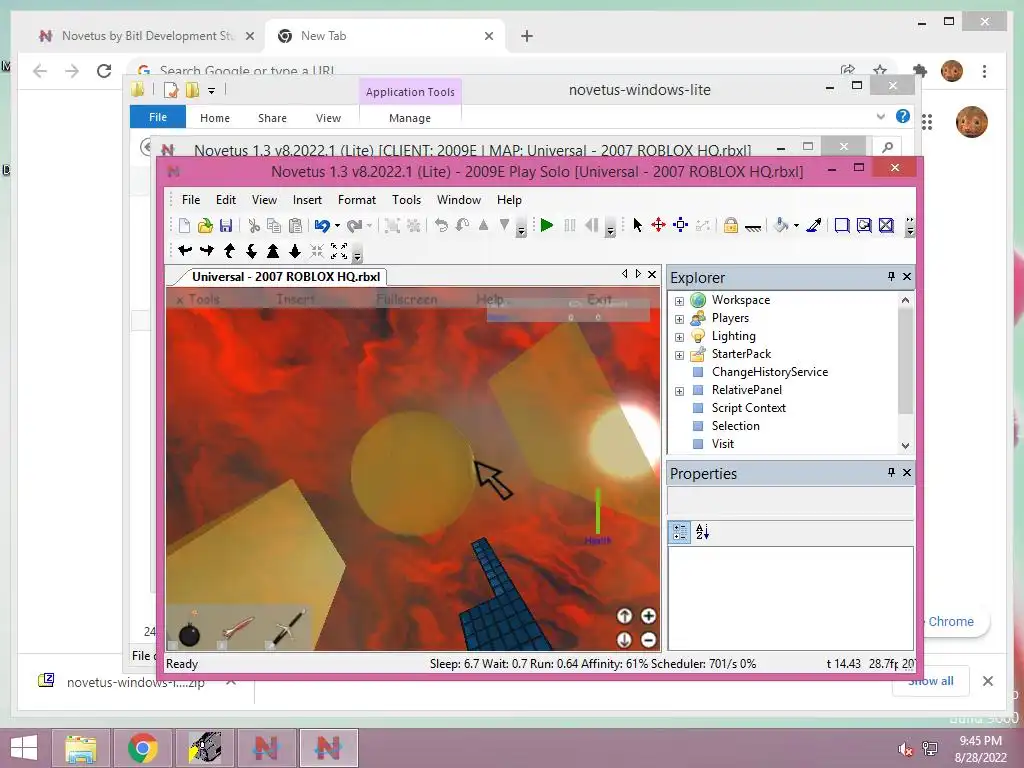Viewport: 1024px width, 768px height.
Task: Click the in-game camera tilt up button
Action: point(624,616)
